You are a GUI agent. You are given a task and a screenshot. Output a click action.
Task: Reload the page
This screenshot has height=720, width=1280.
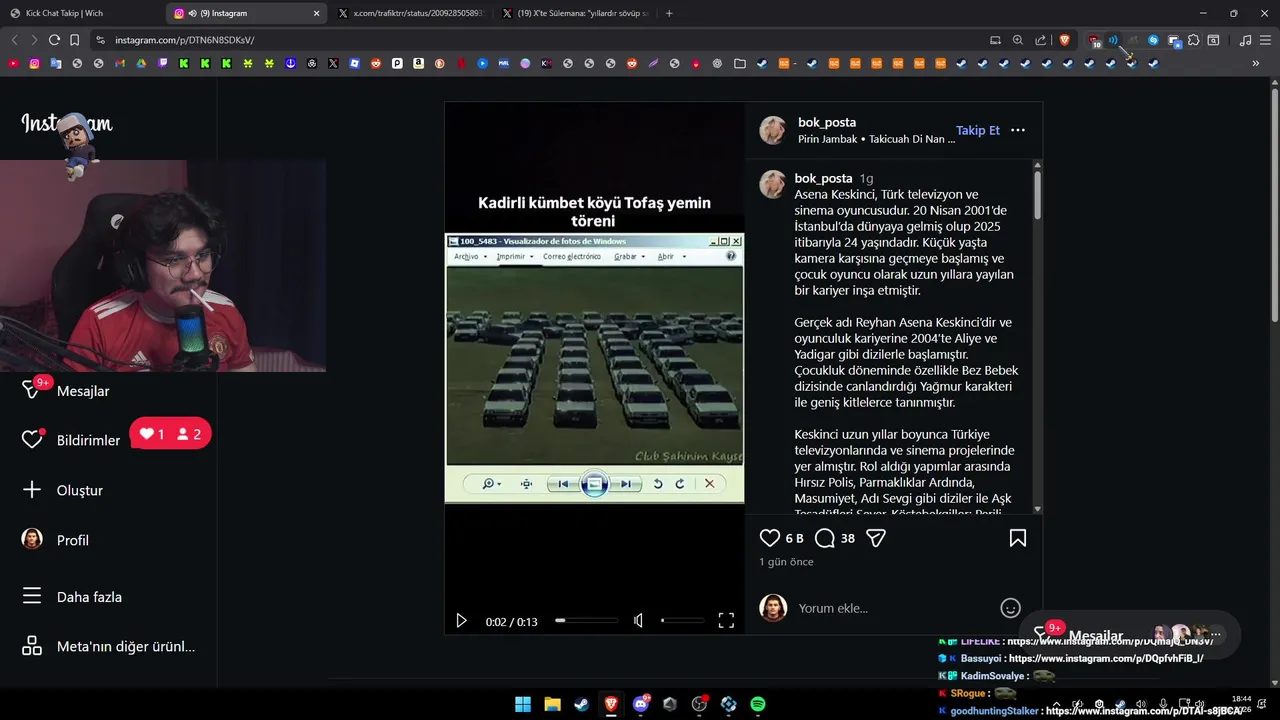coord(54,40)
